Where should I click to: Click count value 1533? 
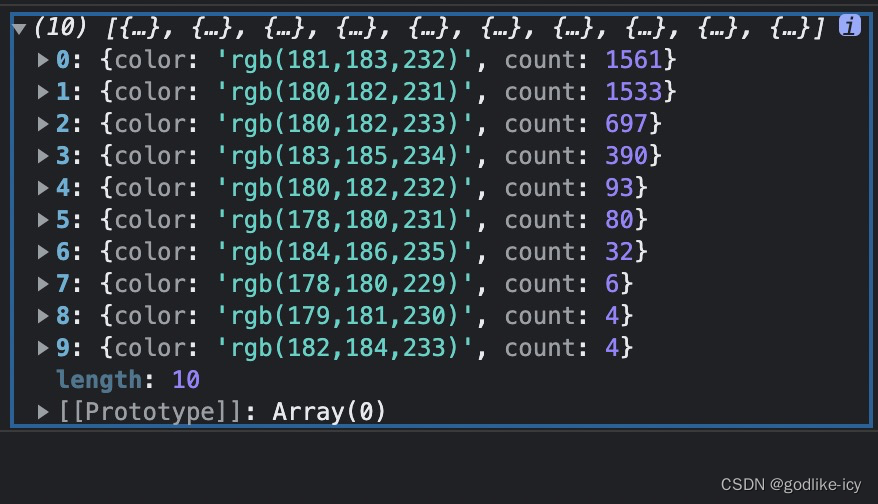click(634, 91)
